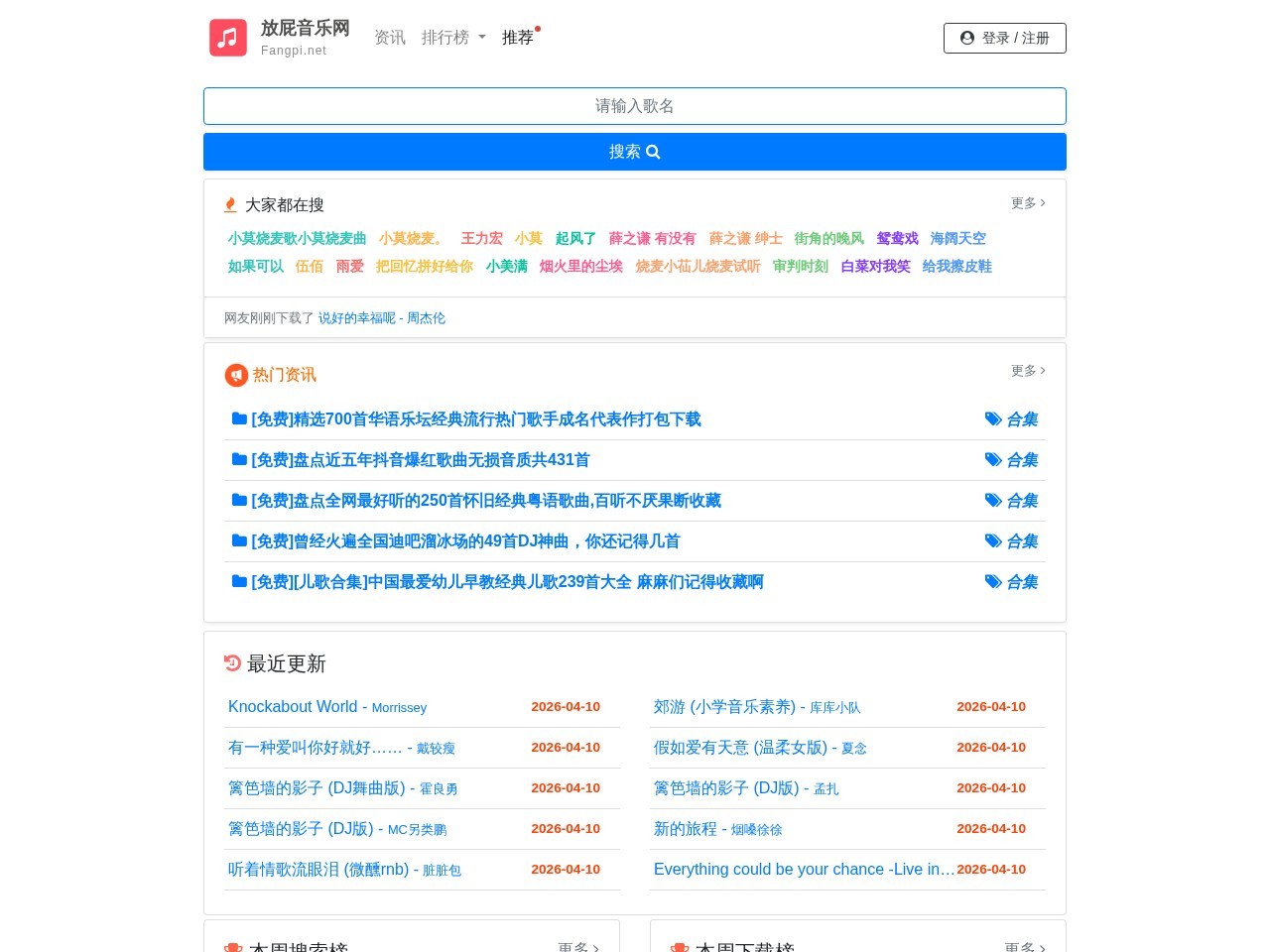Switch to the 资讯 menu item

(x=390, y=38)
